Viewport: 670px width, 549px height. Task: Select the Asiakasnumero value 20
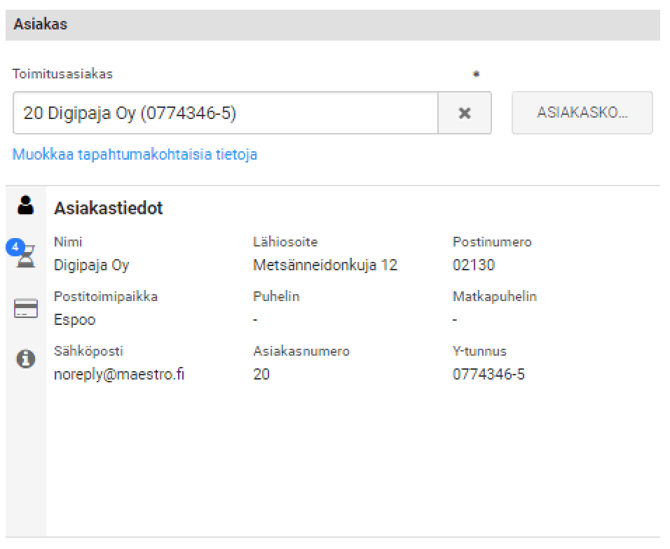point(262,374)
